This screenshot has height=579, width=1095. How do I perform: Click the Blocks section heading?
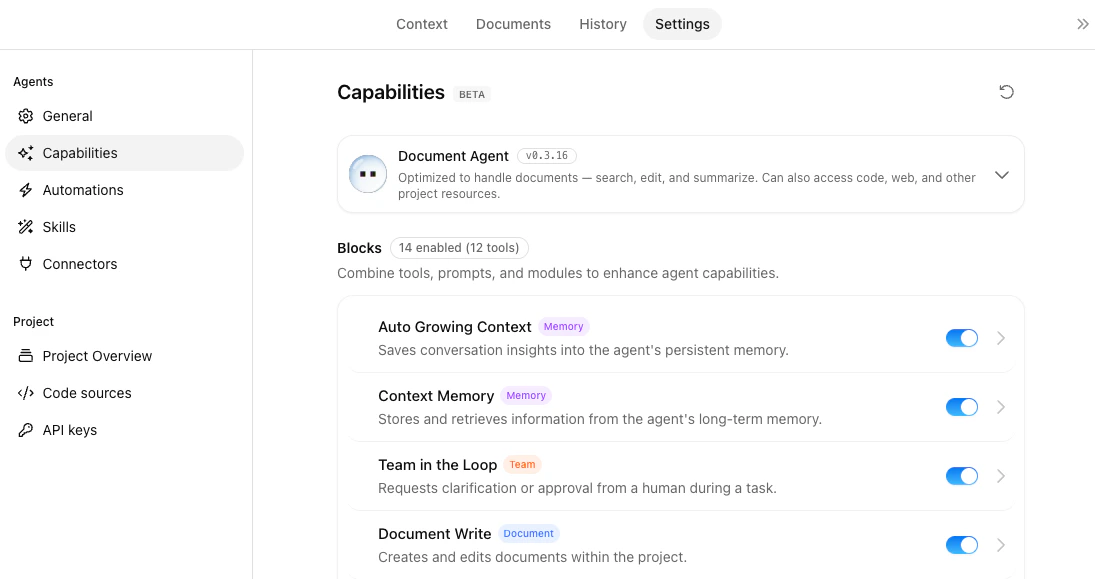coord(359,248)
